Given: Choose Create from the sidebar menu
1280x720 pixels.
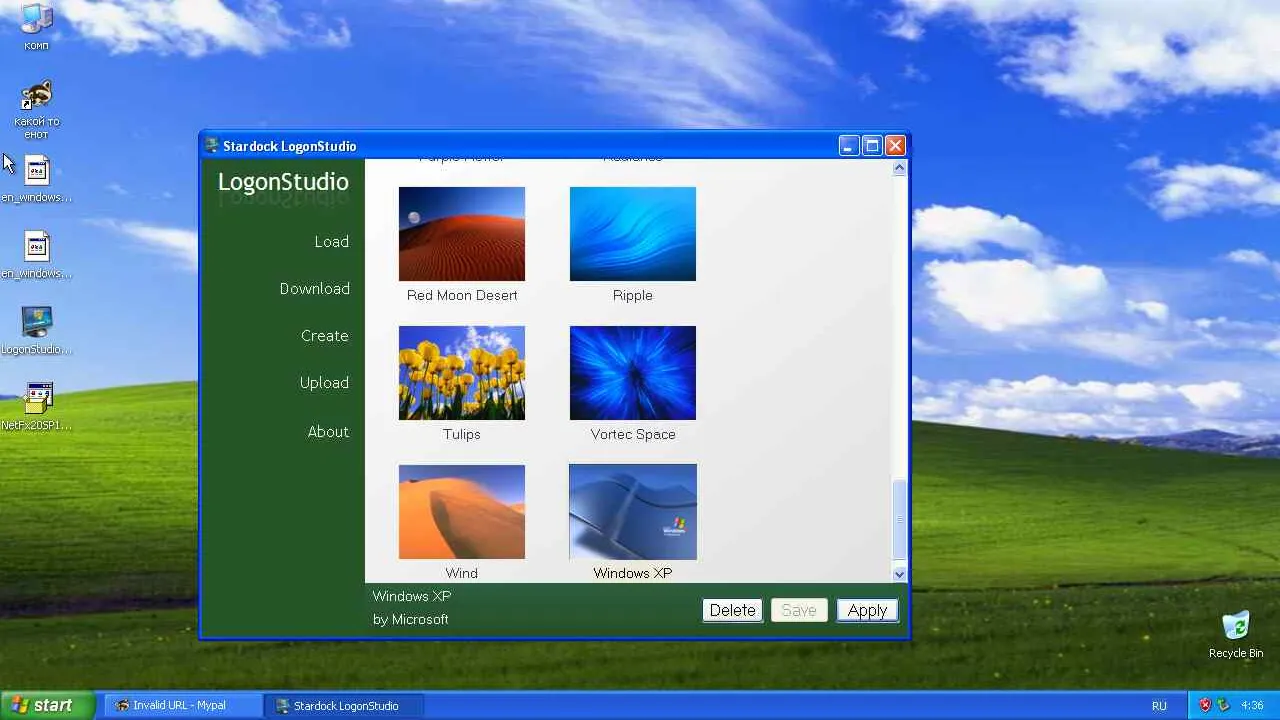Looking at the screenshot, I should 325,336.
